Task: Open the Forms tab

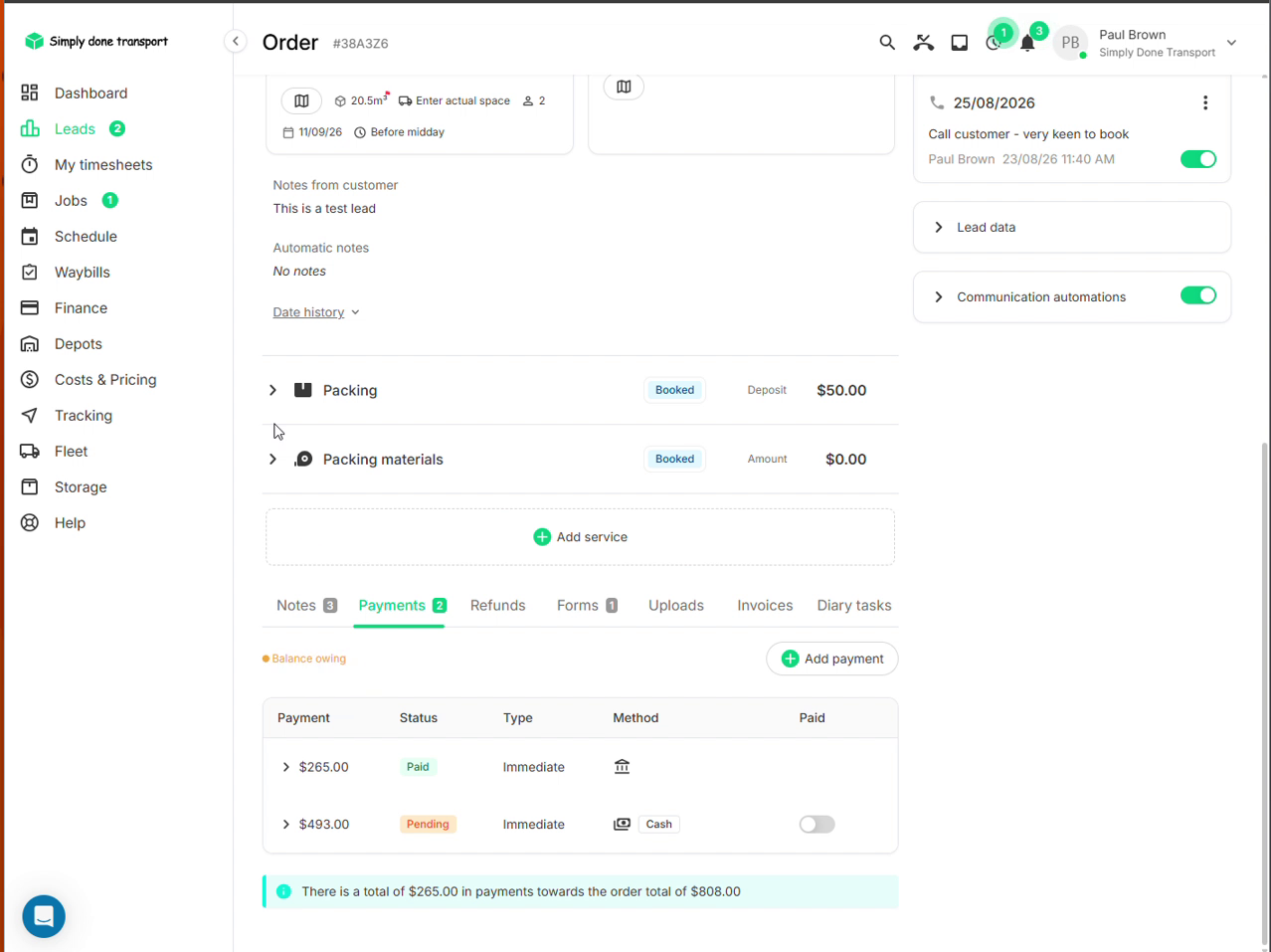Action: (587, 605)
